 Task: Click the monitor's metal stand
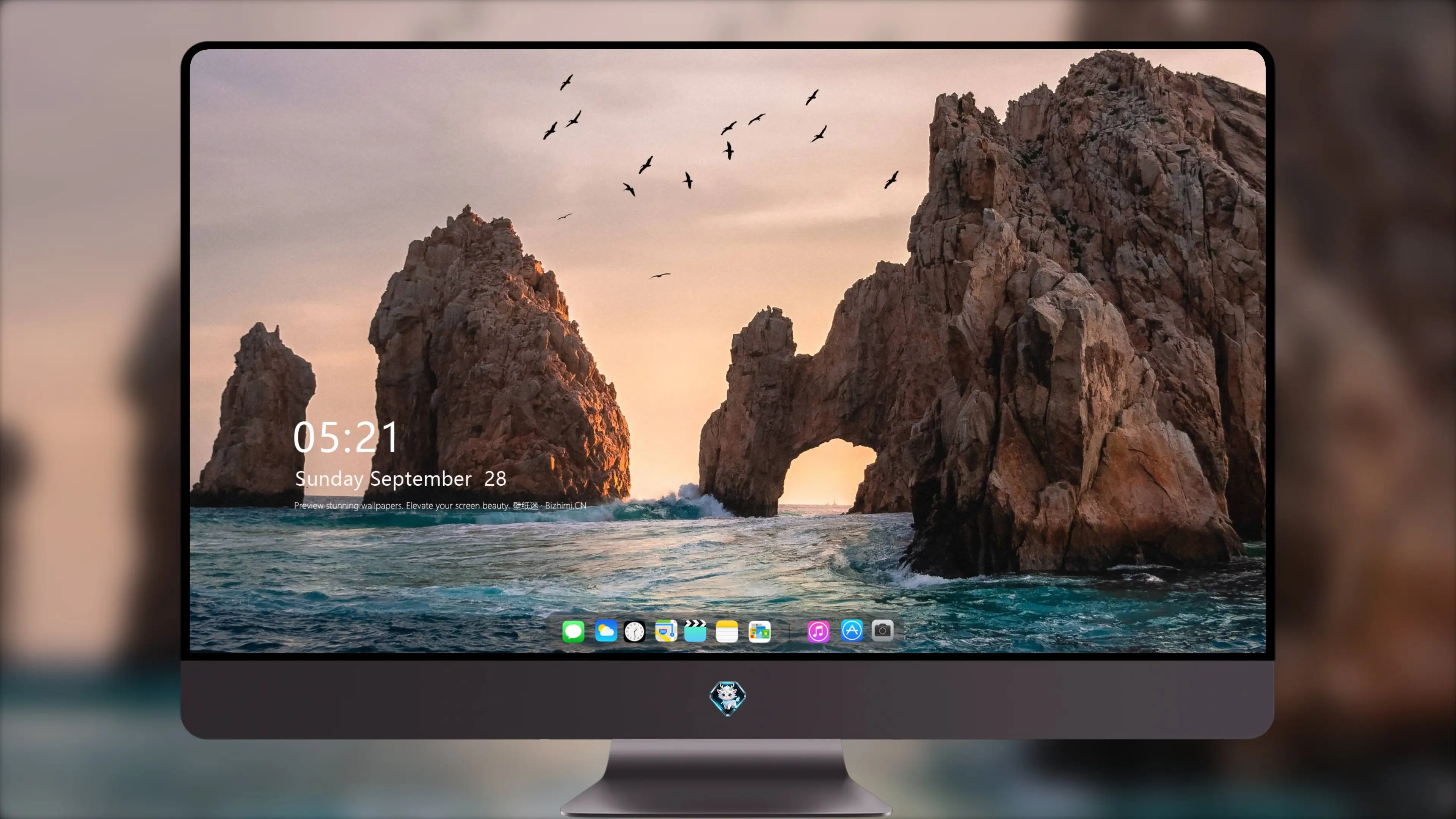pos(727,777)
